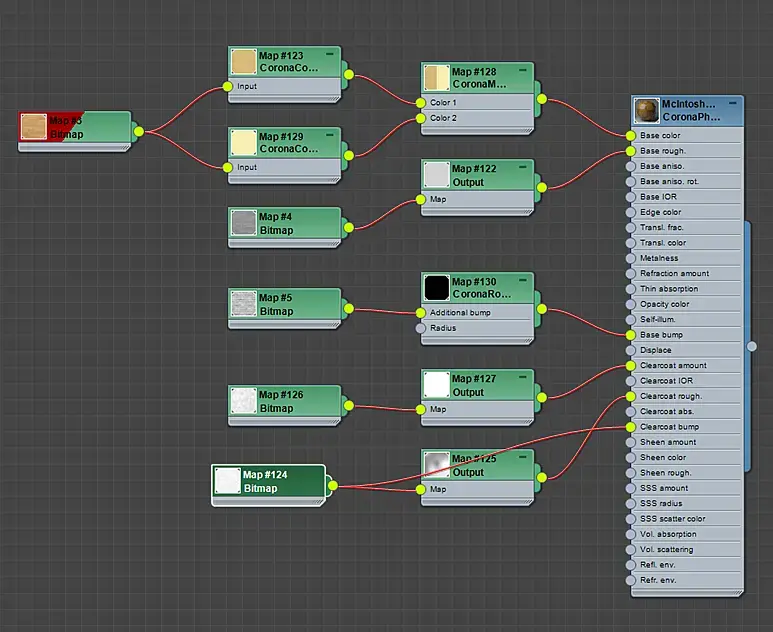Collapse the Map #127 Output node

[x=523, y=377]
